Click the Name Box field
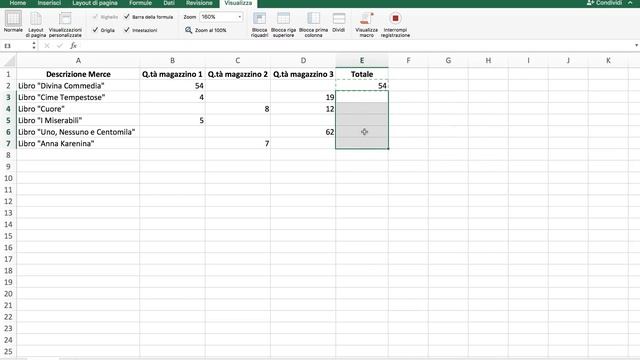The width and height of the screenshot is (640, 360). [x=16, y=46]
